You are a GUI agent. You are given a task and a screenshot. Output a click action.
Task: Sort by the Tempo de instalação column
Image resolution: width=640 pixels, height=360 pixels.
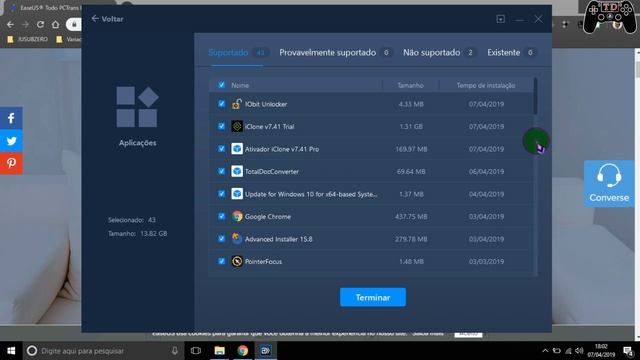[486, 85]
